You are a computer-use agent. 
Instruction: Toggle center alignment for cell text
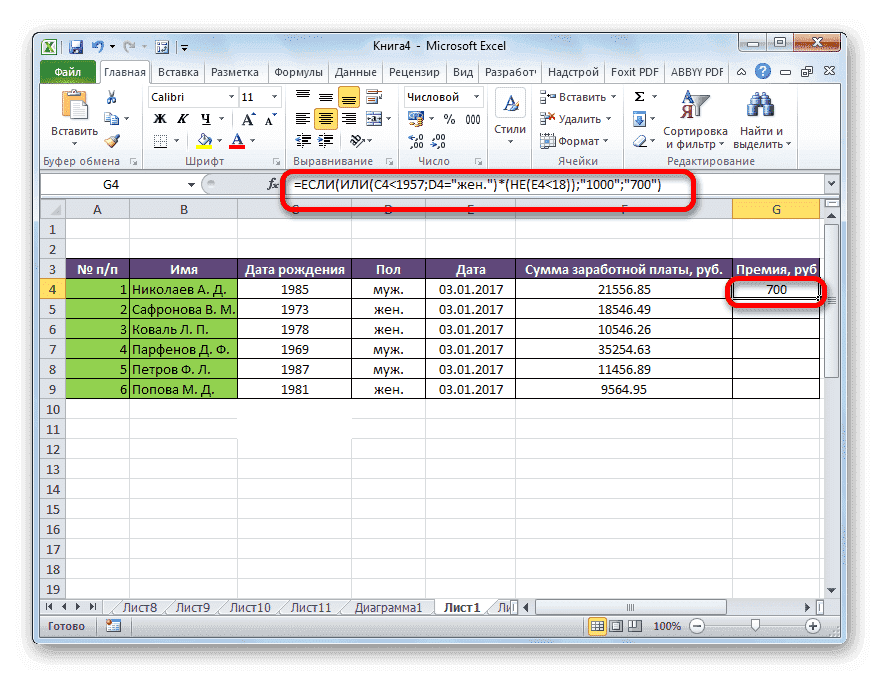point(326,118)
